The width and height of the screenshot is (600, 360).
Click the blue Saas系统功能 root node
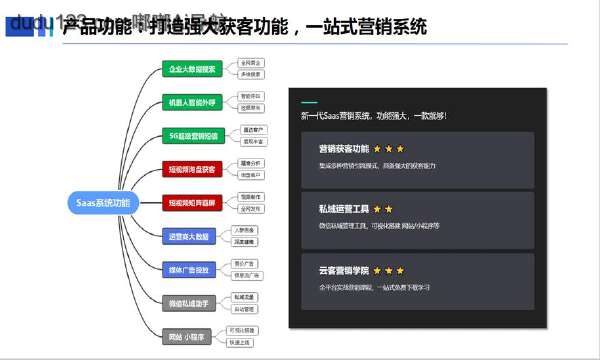tap(103, 203)
